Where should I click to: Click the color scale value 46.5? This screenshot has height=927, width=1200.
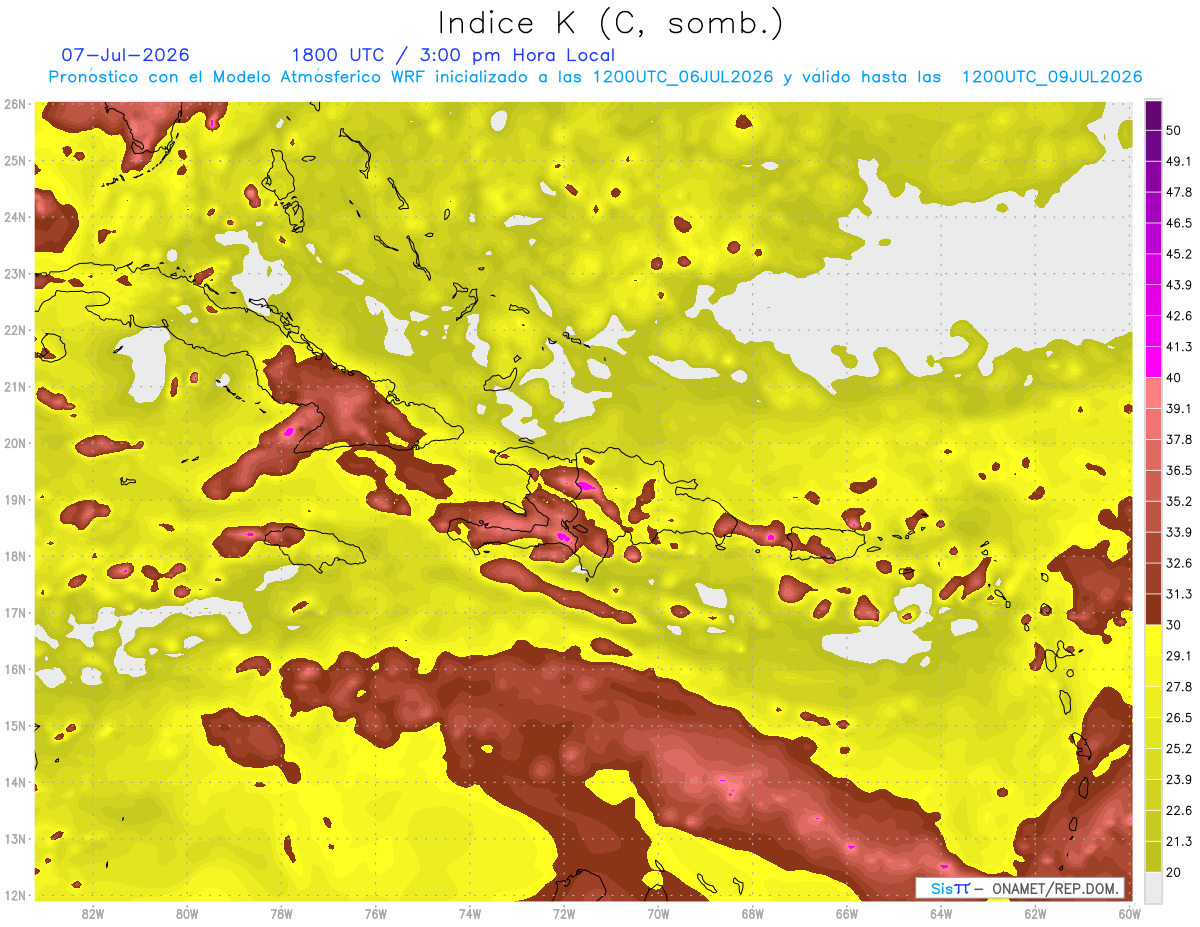click(1179, 223)
